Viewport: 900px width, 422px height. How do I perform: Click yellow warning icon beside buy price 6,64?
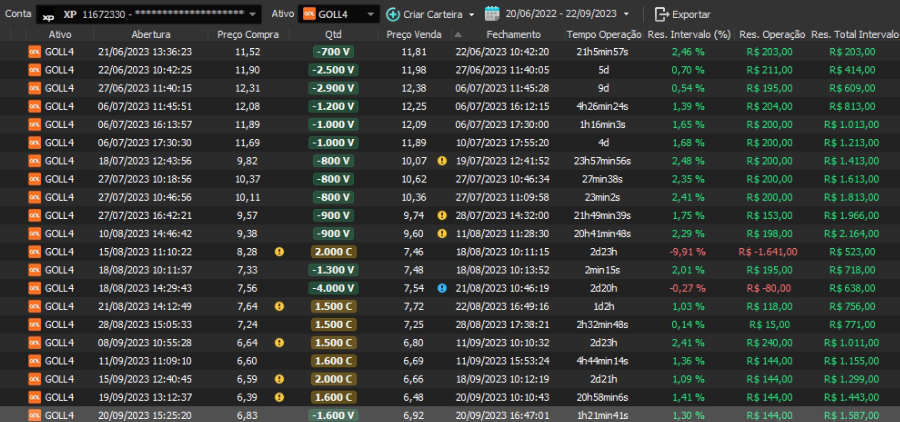(279, 341)
